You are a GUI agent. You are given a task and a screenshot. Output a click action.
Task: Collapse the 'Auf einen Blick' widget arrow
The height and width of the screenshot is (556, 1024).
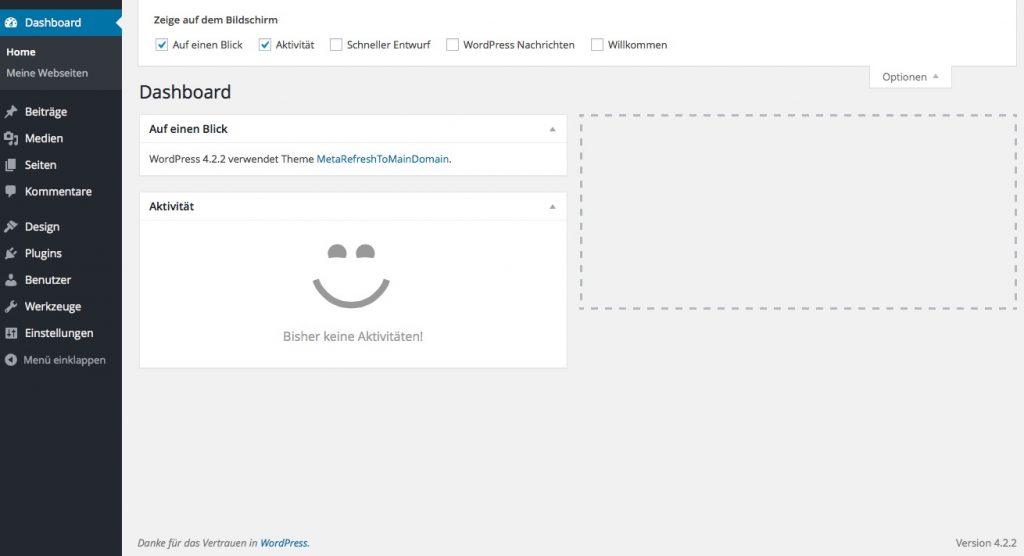(x=552, y=129)
